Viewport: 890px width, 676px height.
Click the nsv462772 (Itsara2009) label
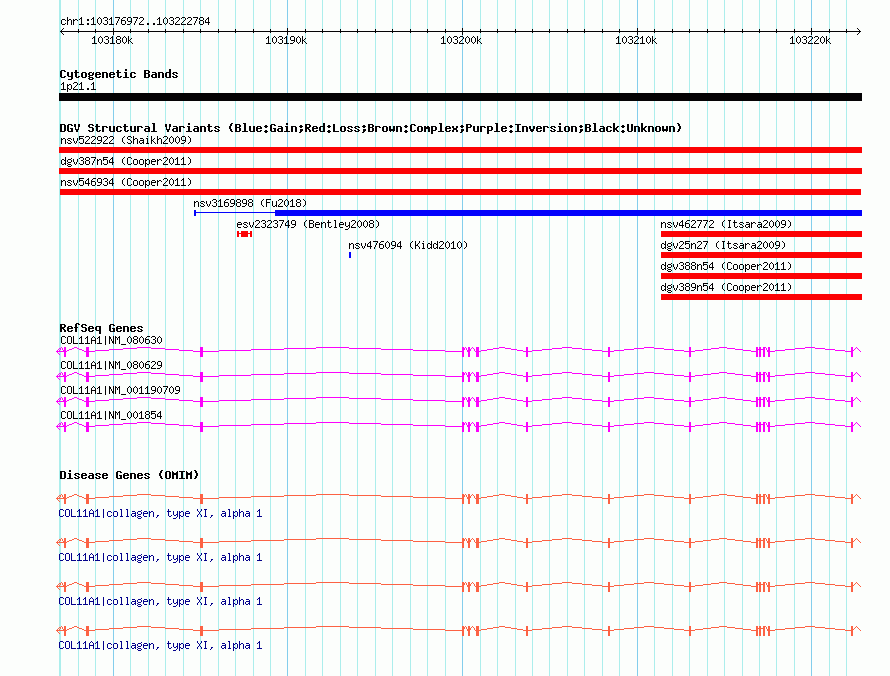coord(726,224)
